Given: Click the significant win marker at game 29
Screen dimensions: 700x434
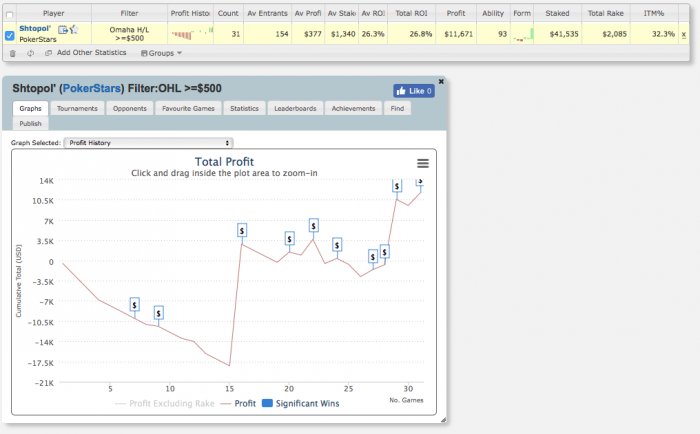Looking at the screenshot, I should 397,185.
